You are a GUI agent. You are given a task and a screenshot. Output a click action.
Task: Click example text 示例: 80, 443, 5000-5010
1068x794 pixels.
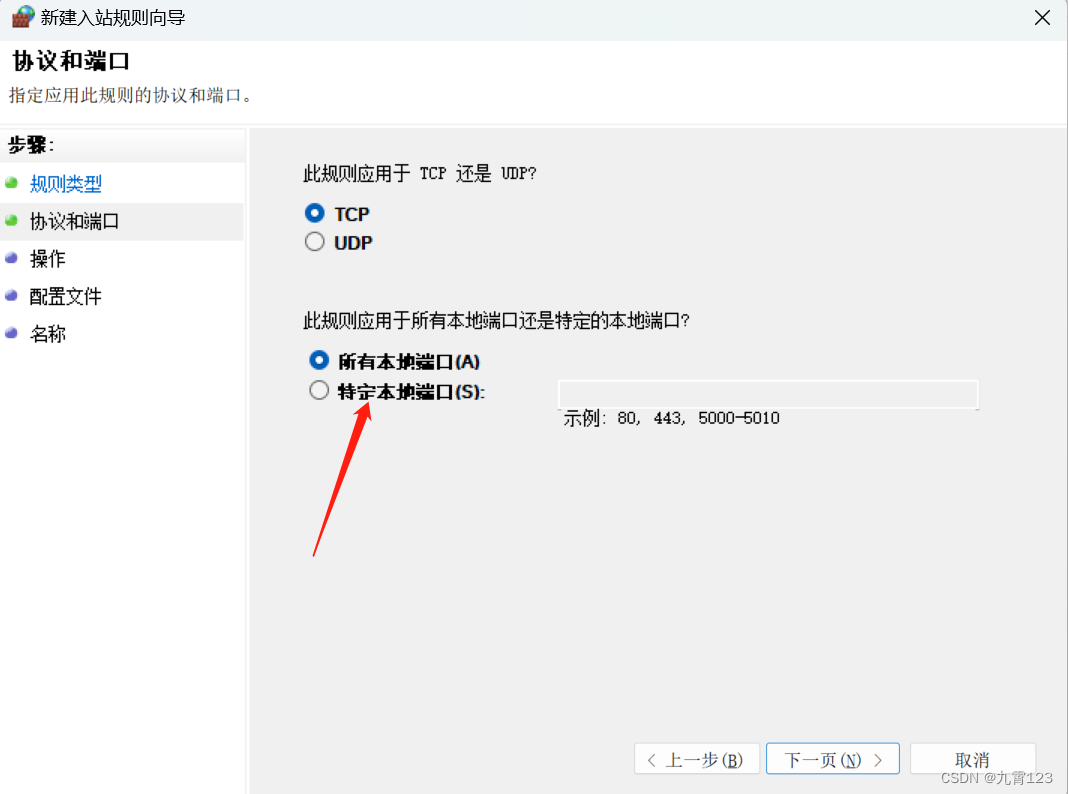(671, 418)
